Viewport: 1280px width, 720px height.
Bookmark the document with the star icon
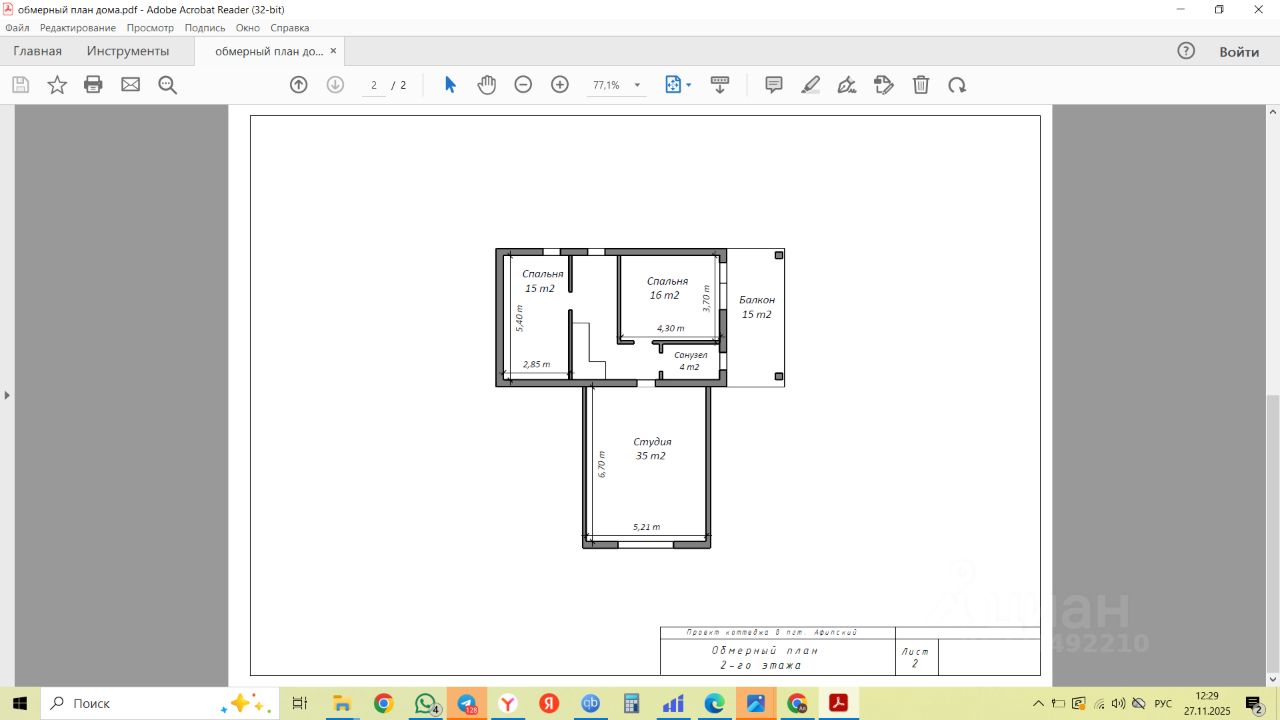[57, 85]
